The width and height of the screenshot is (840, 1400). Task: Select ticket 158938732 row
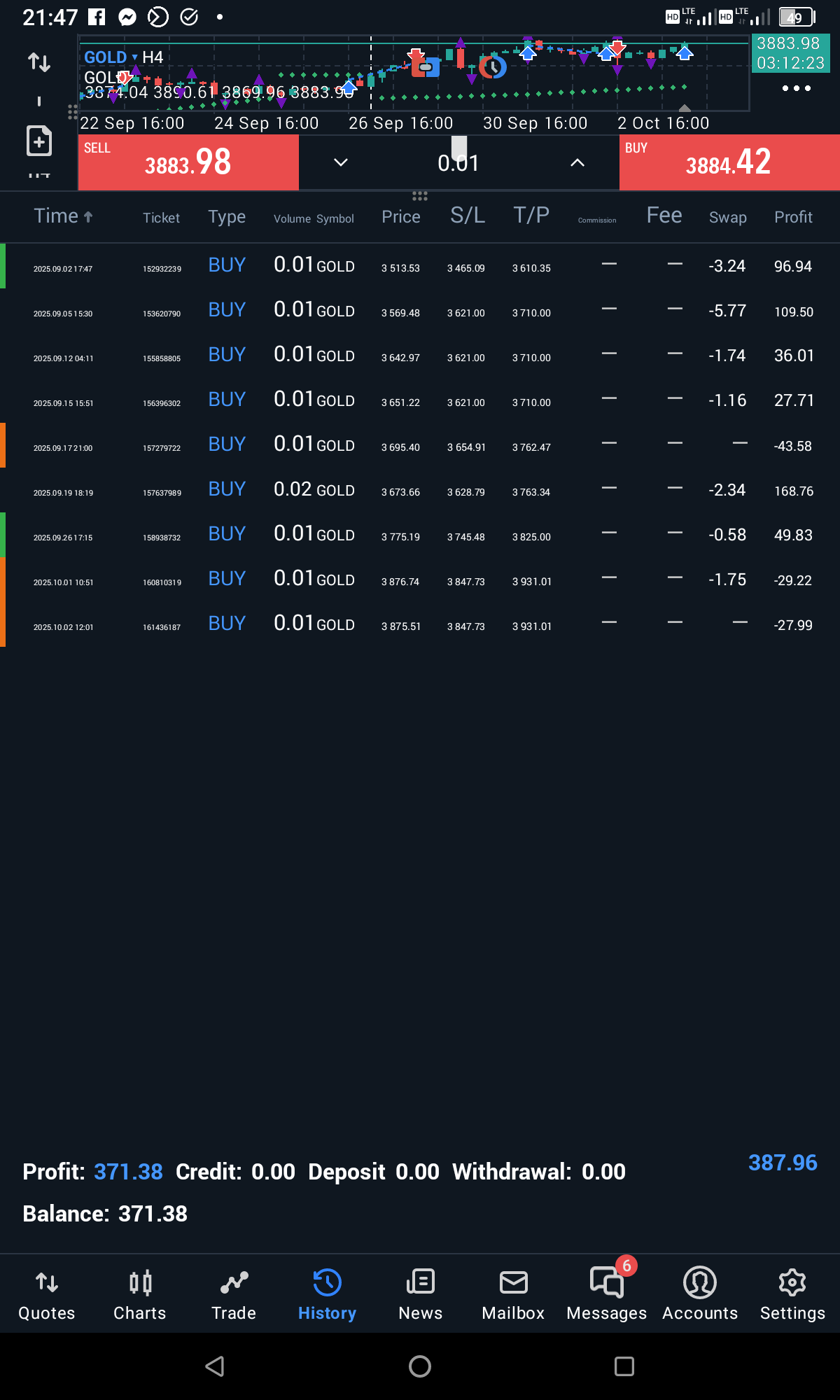420,535
